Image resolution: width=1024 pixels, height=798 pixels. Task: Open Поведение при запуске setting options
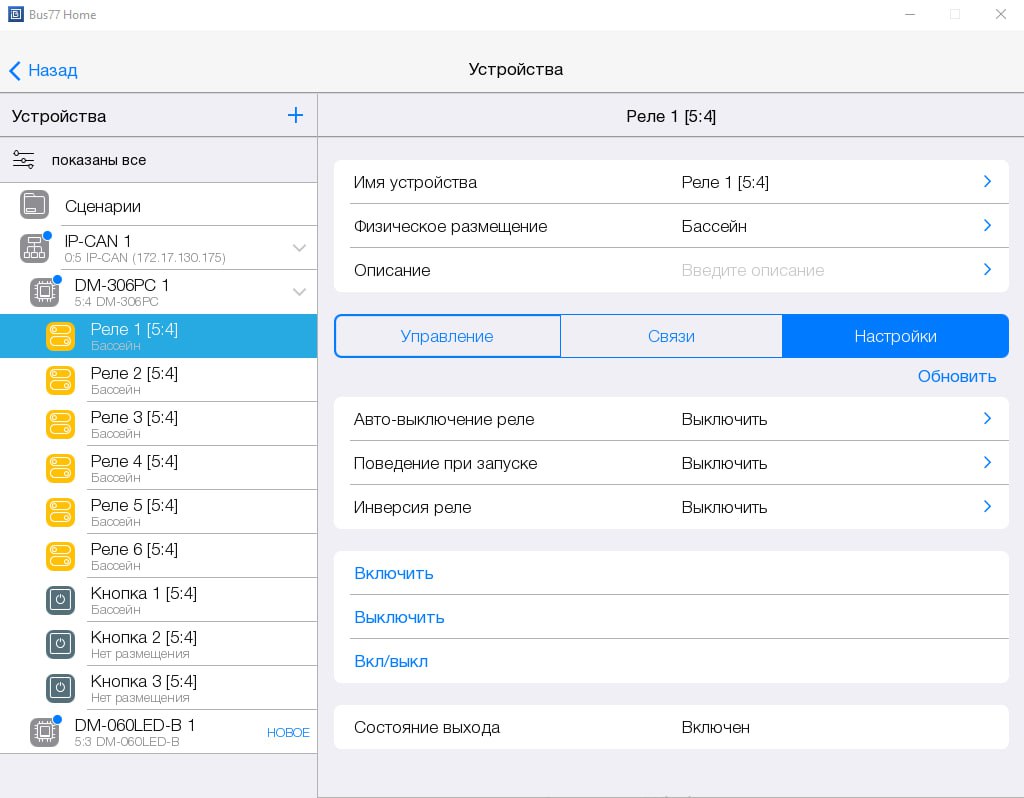[986, 463]
